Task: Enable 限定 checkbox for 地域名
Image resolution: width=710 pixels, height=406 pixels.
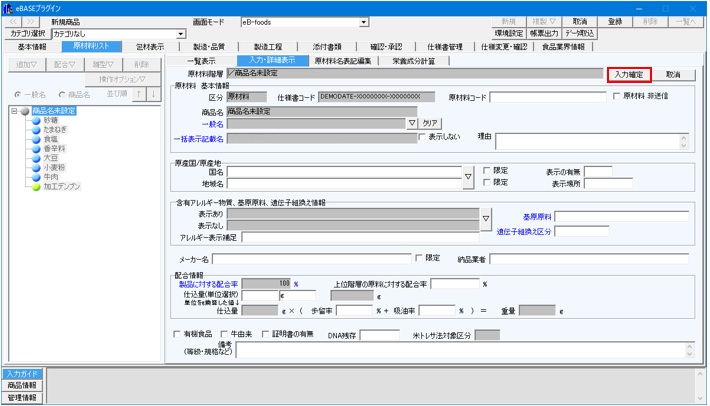Action: click(x=487, y=182)
